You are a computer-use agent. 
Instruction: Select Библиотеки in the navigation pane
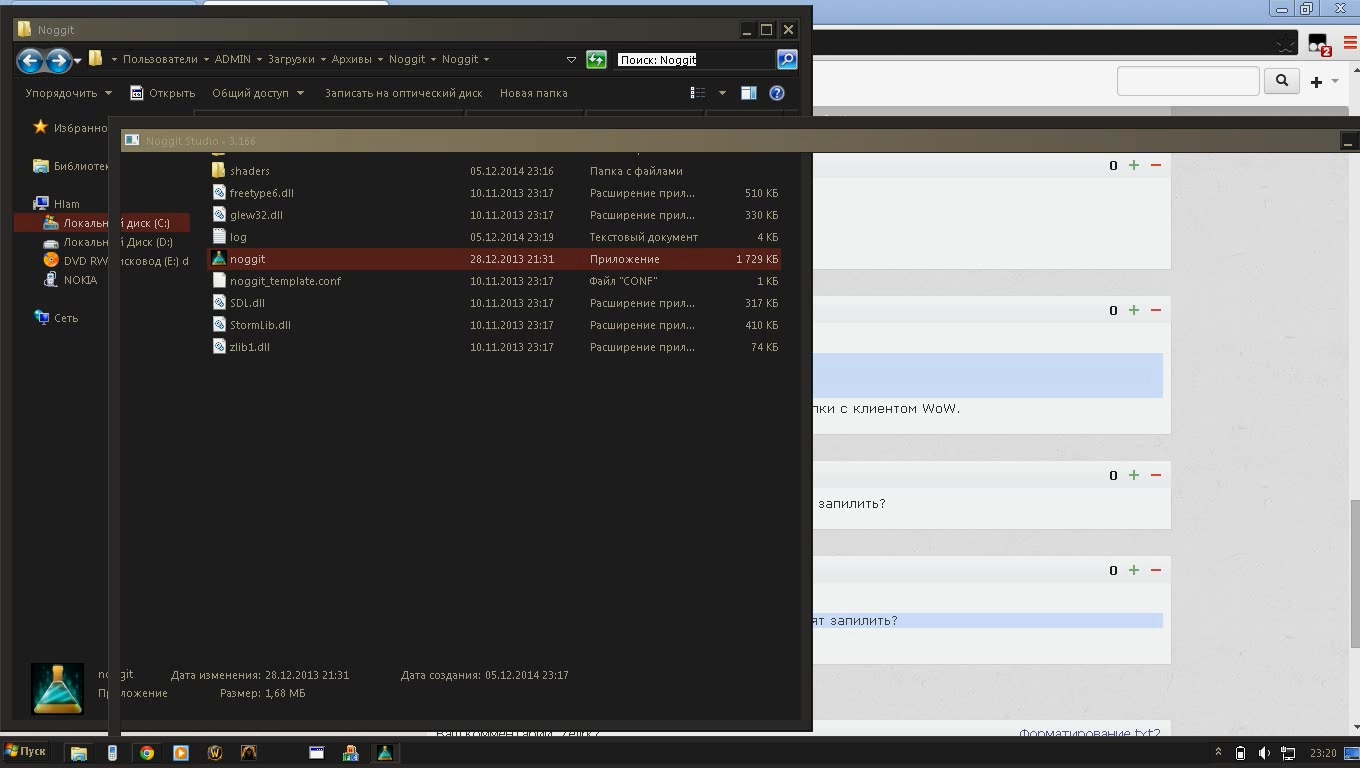70,166
